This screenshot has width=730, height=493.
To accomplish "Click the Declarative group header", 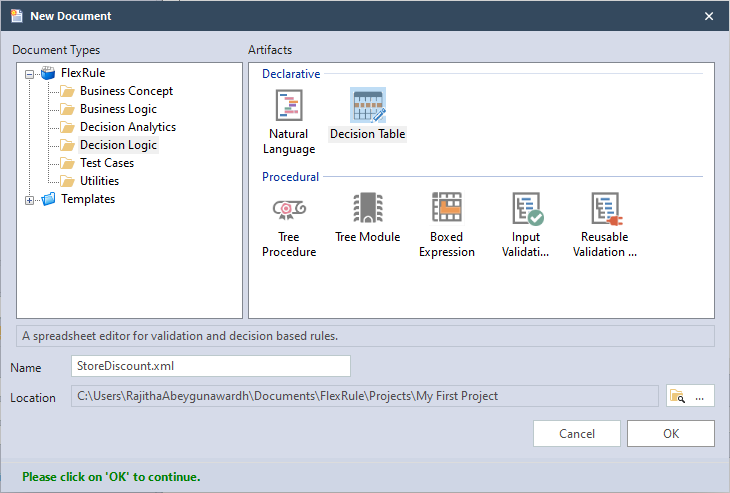I will click(x=291, y=74).
